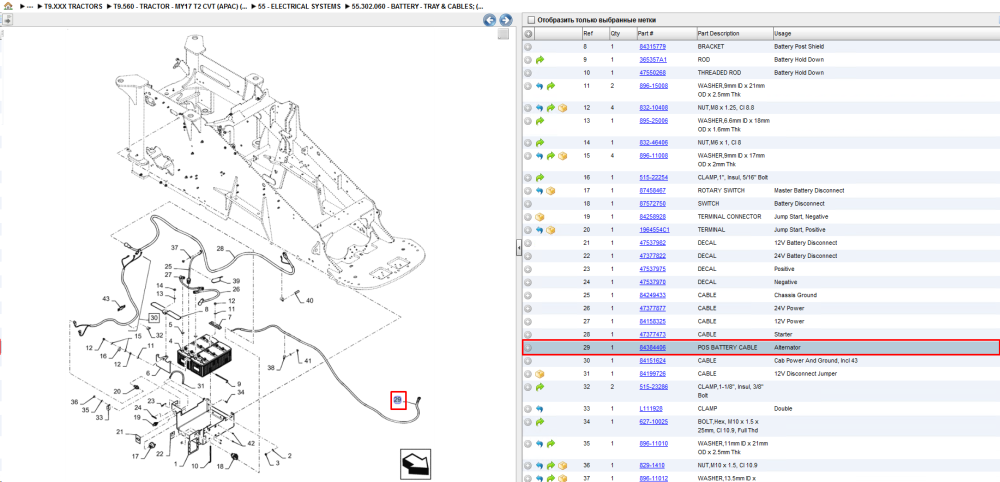
Task: Toggle selection circle for row 18 SWITCH
Action: pos(528,203)
